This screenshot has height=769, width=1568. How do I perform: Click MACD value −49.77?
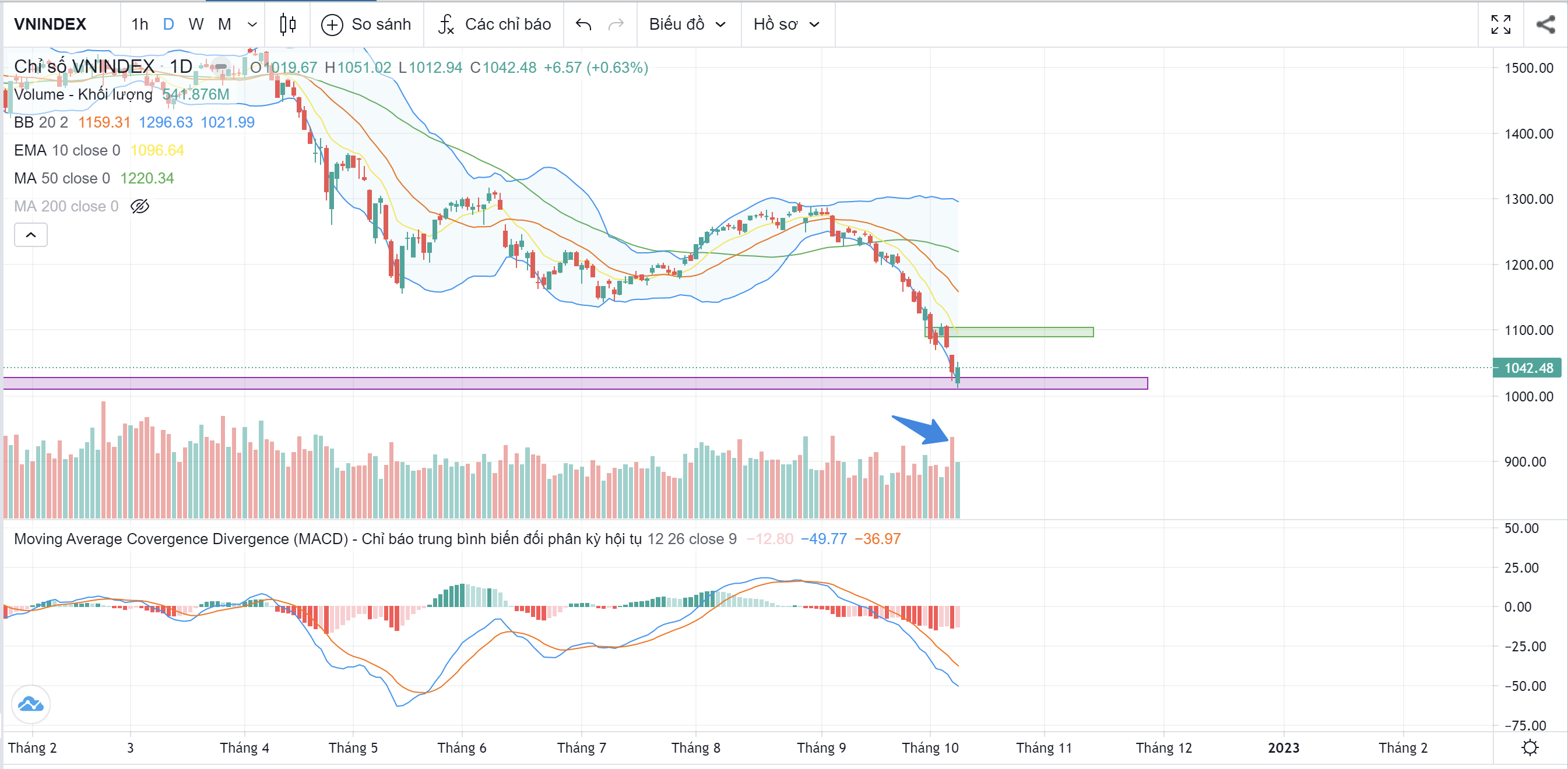(823, 538)
